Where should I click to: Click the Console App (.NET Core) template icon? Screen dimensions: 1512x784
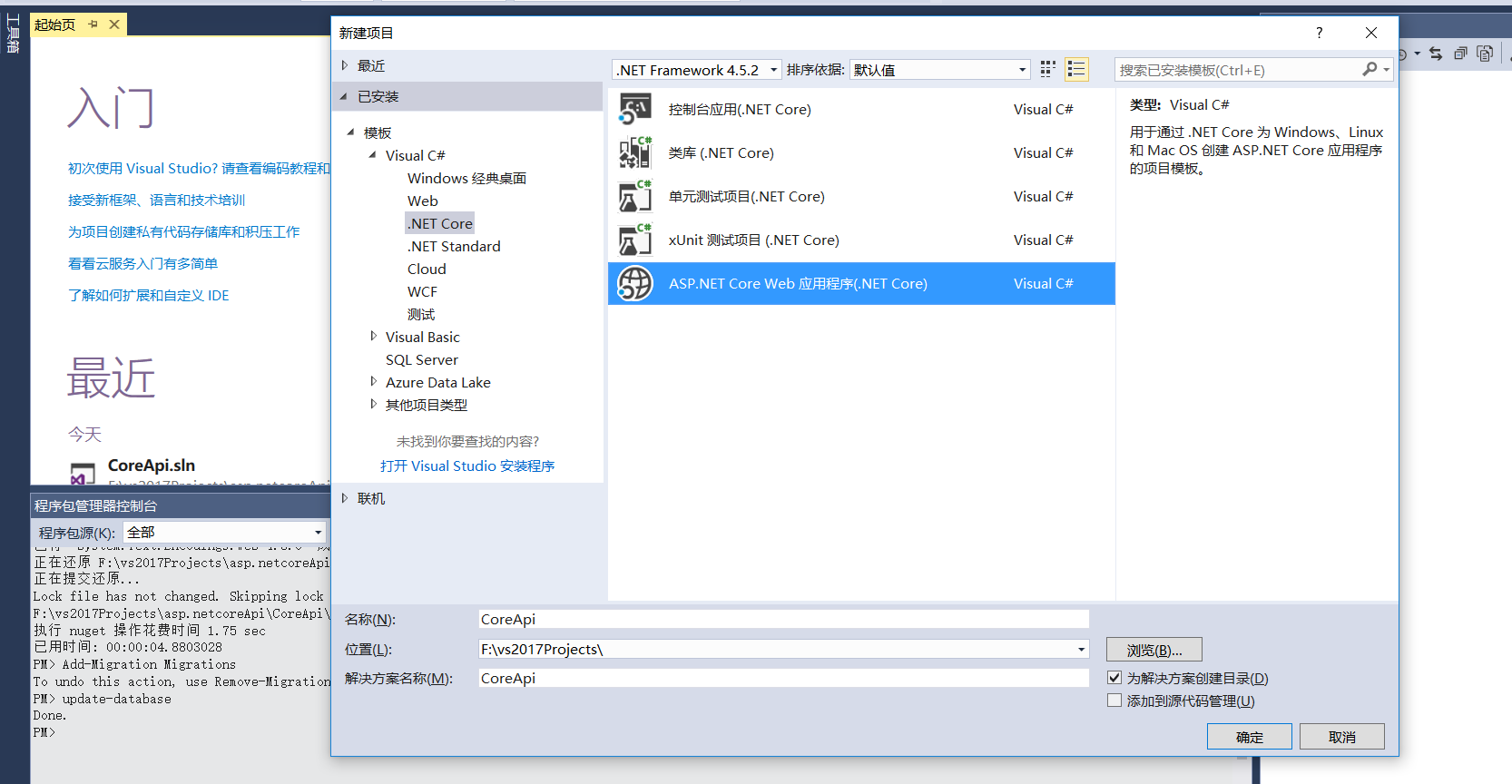(635, 109)
